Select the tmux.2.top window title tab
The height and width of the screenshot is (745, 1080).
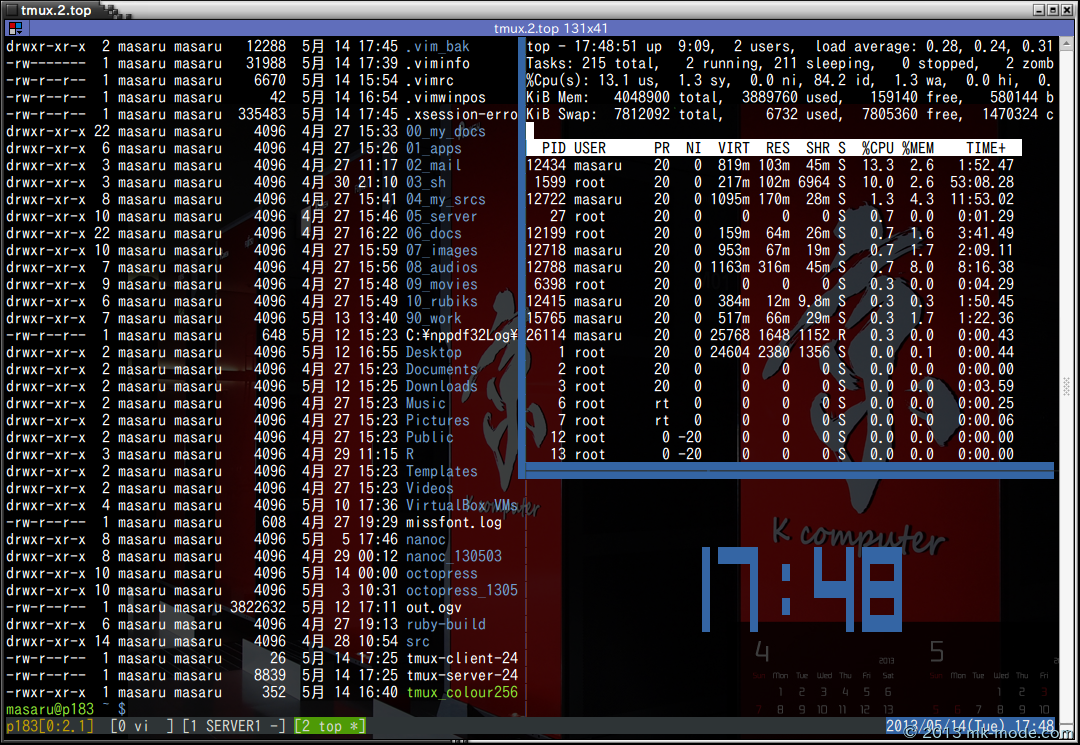[56, 11]
